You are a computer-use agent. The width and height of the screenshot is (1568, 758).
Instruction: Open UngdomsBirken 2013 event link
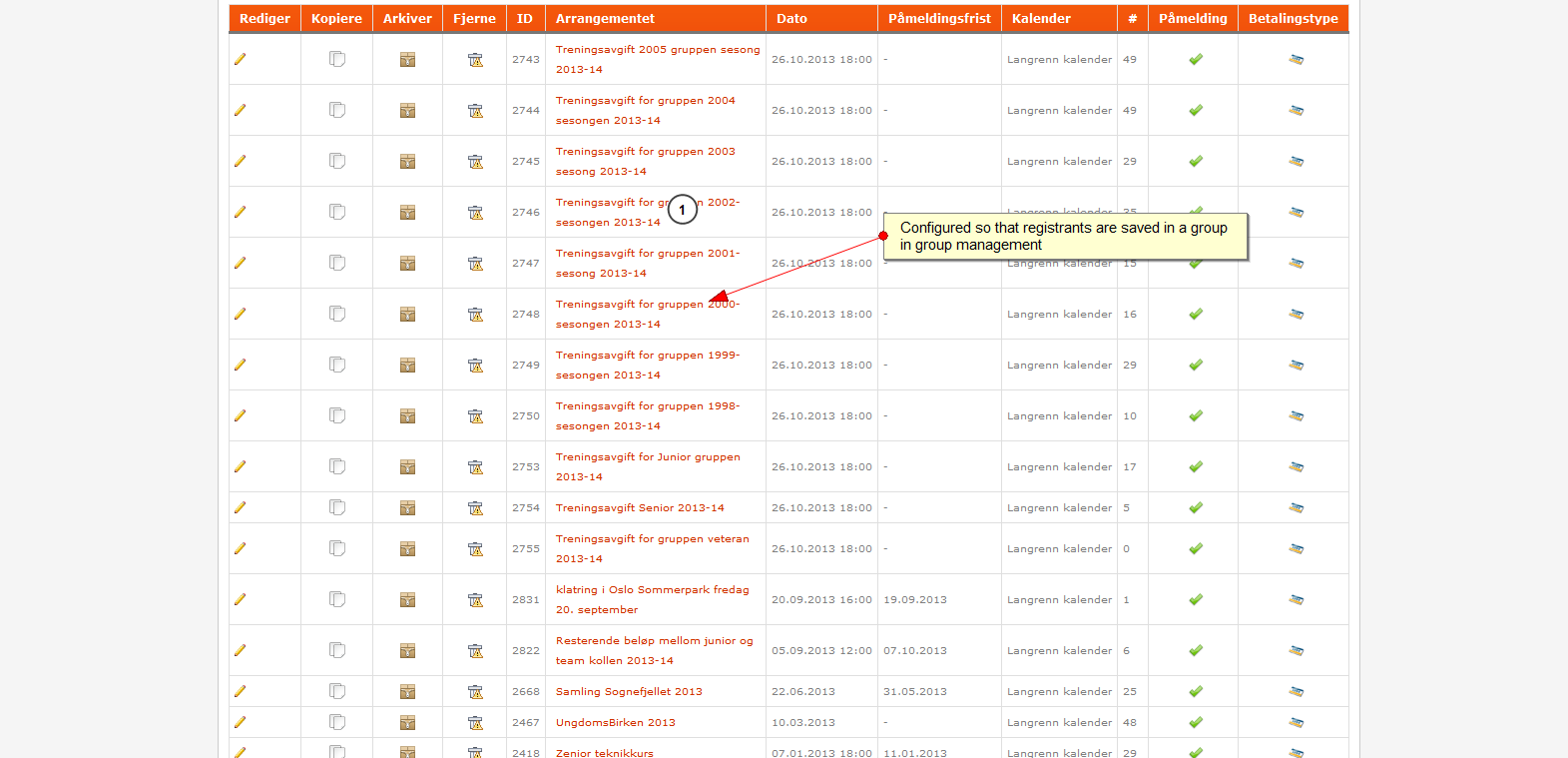[616, 722]
